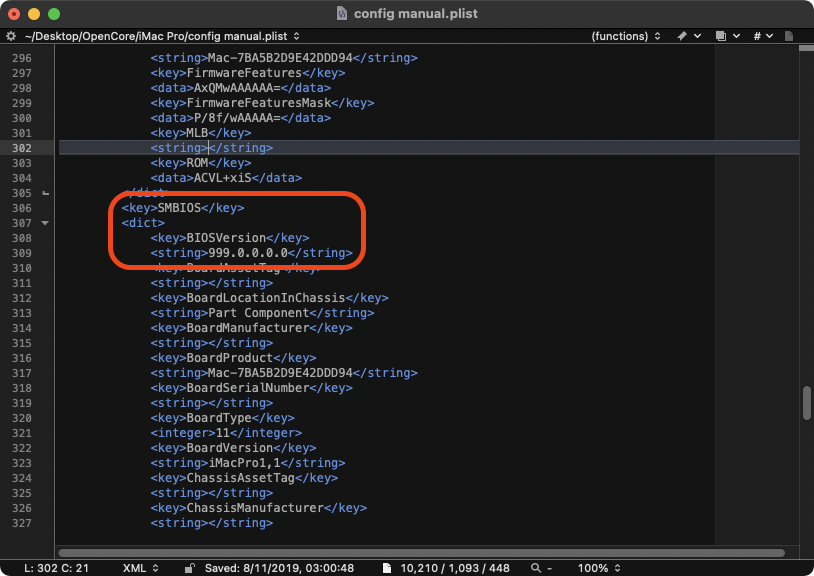Click the FirmwareFeaturesMask key on line 299
The height and width of the screenshot is (576, 814).
coord(259,103)
